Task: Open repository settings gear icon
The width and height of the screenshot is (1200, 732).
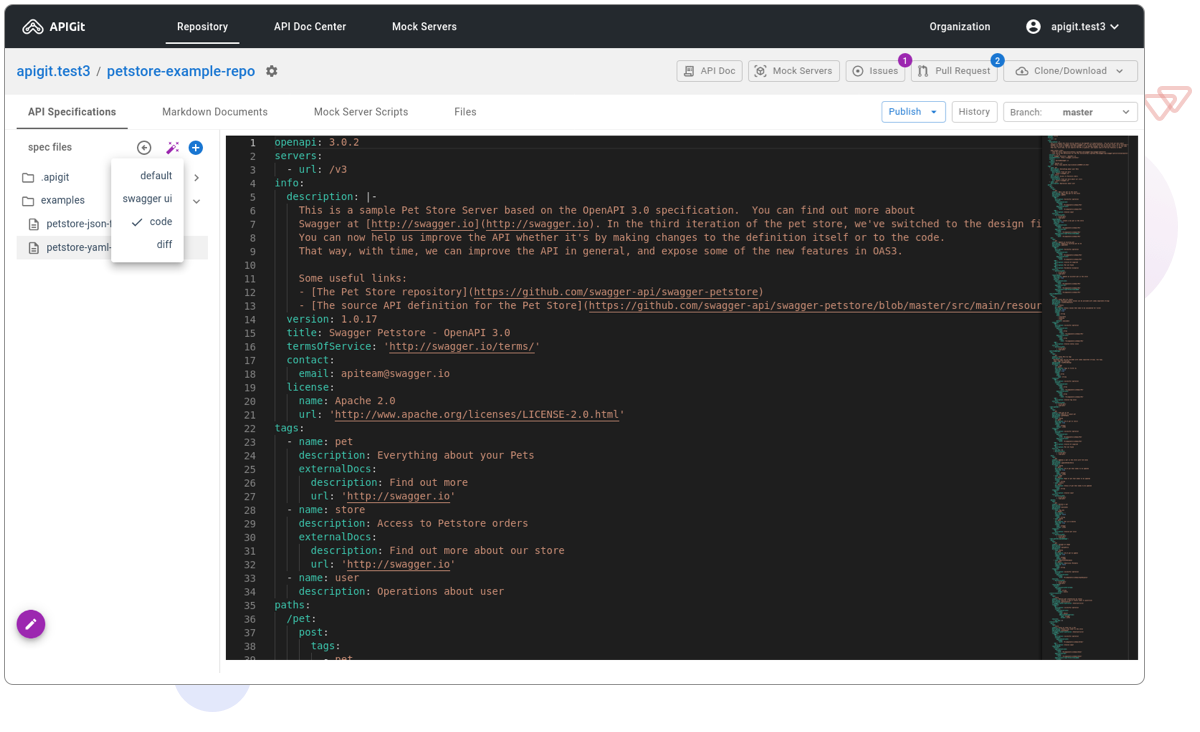Action: pos(272,71)
